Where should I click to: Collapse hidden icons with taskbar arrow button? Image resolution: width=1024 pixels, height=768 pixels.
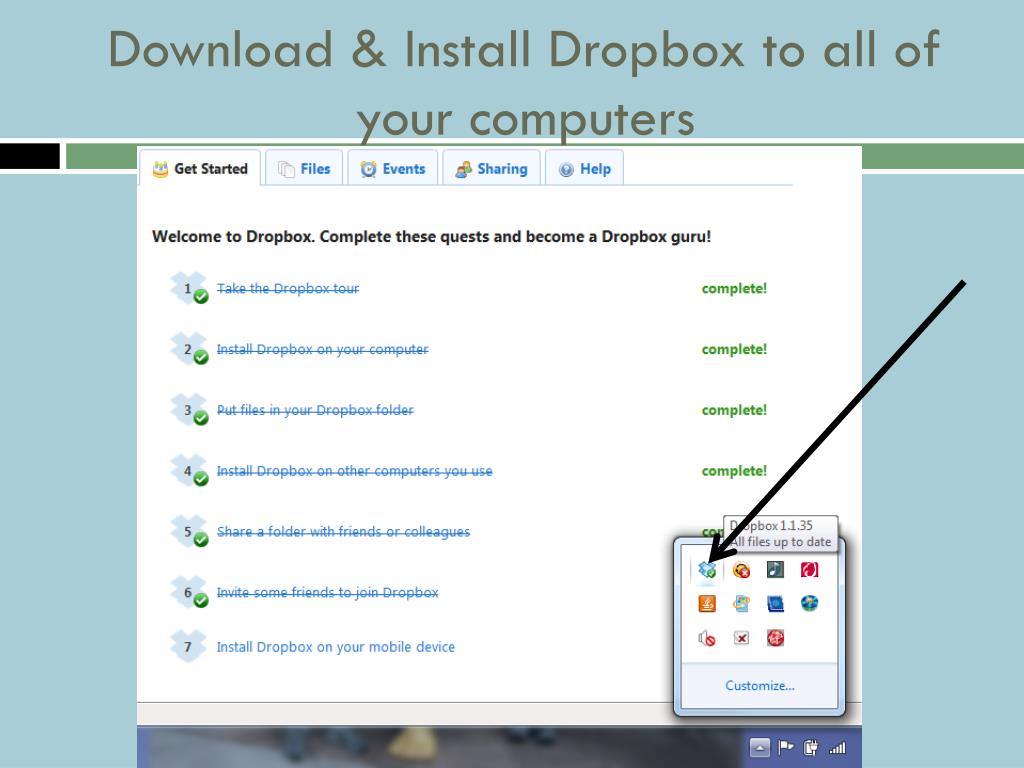click(x=760, y=747)
